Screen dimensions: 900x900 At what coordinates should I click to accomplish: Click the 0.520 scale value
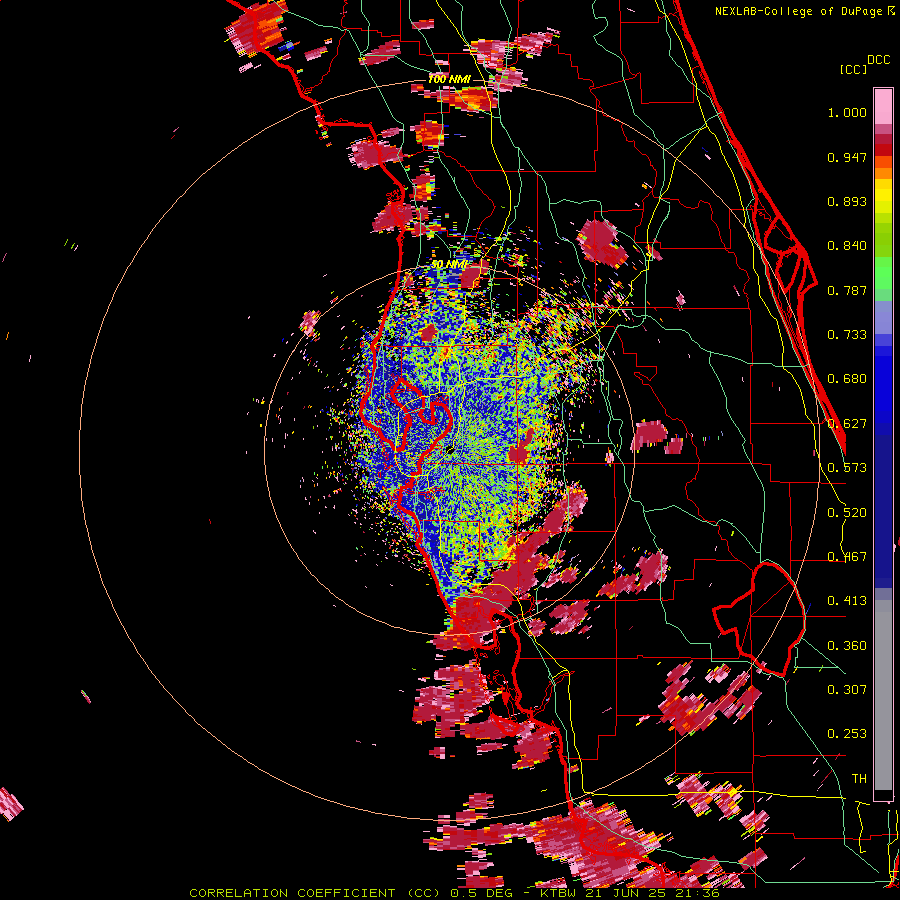847,513
